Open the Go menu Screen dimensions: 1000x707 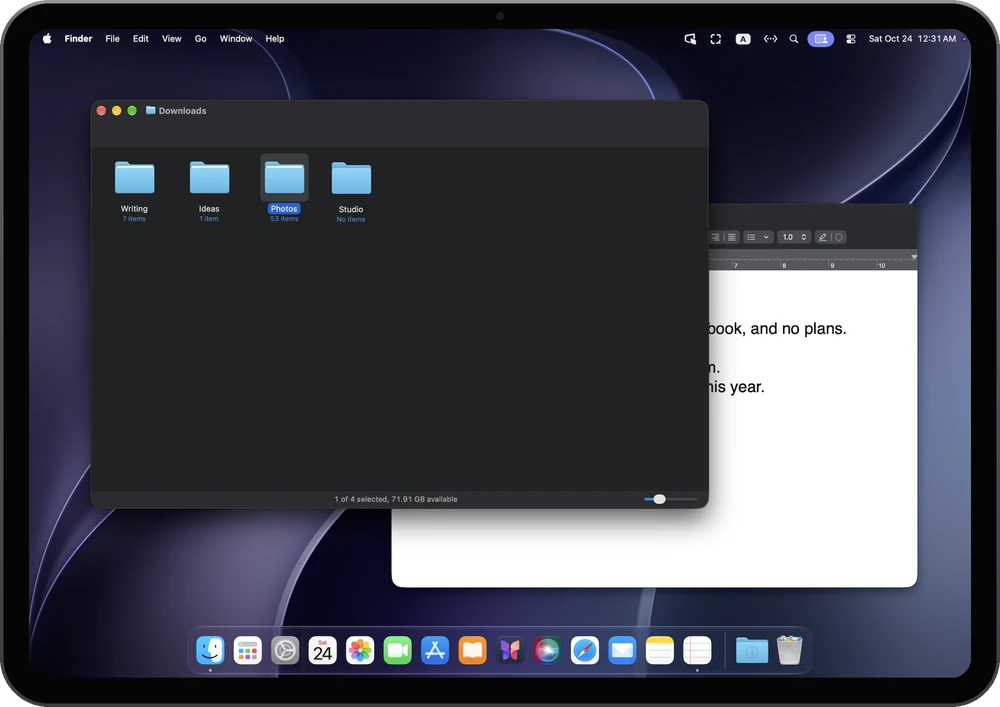[200, 39]
